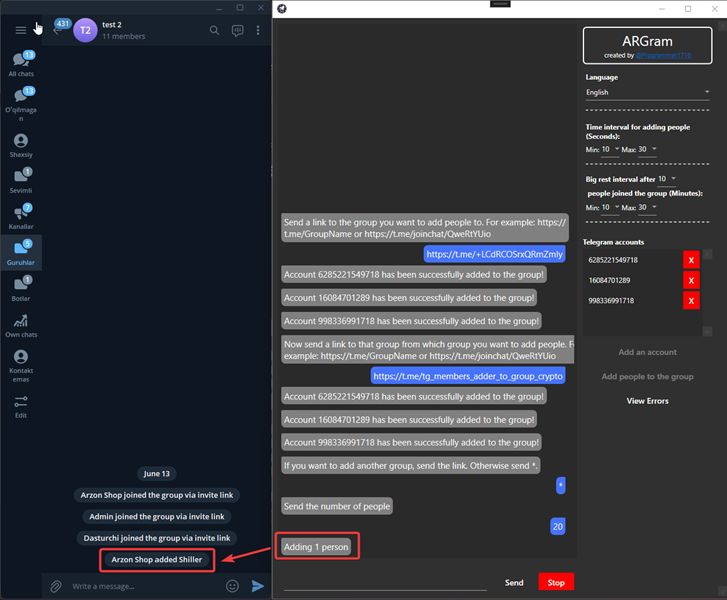
Task: Send the Telegram message with arrow icon
Action: click(x=258, y=586)
